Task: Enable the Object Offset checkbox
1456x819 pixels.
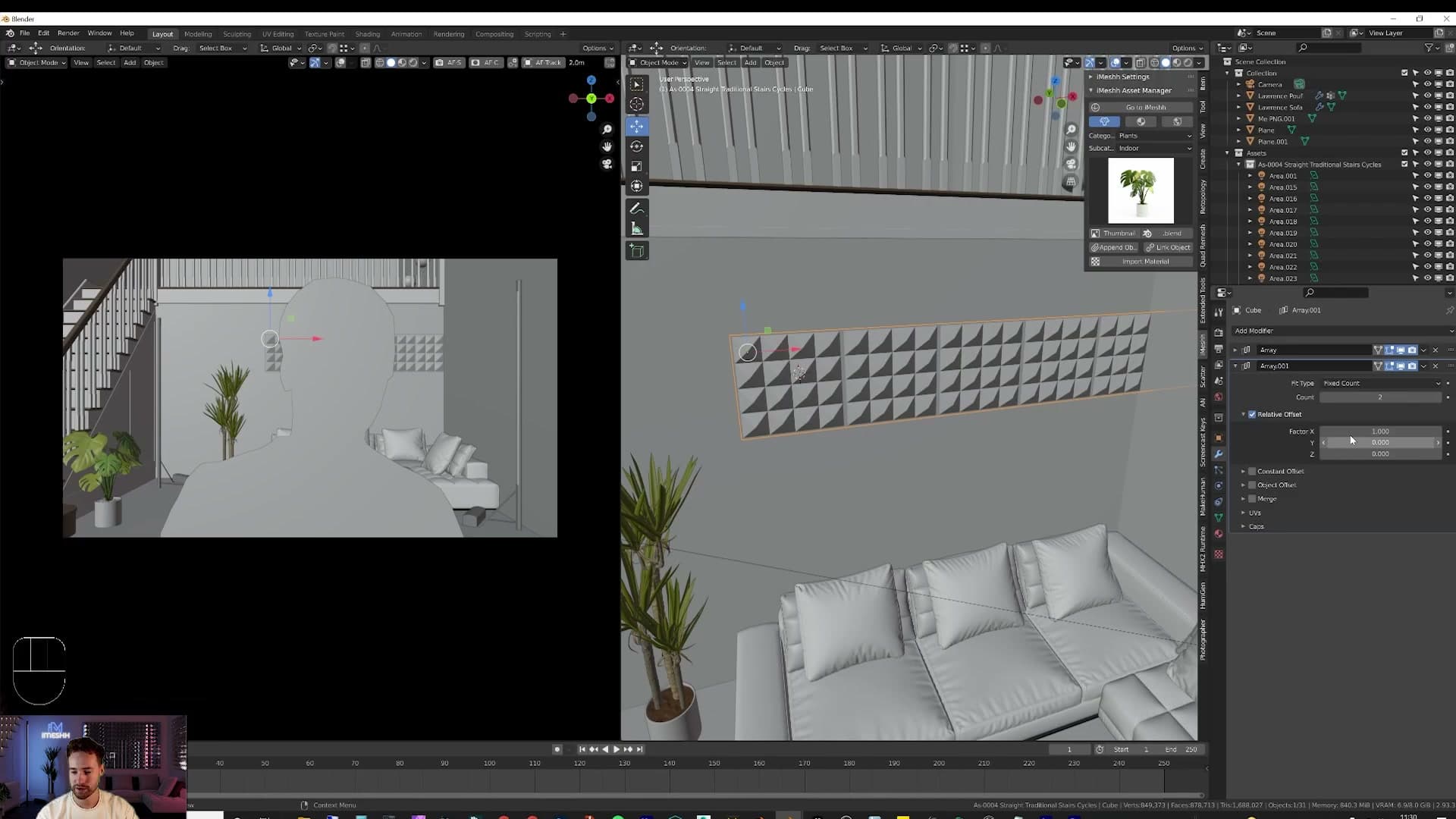Action: pyautogui.click(x=1252, y=485)
